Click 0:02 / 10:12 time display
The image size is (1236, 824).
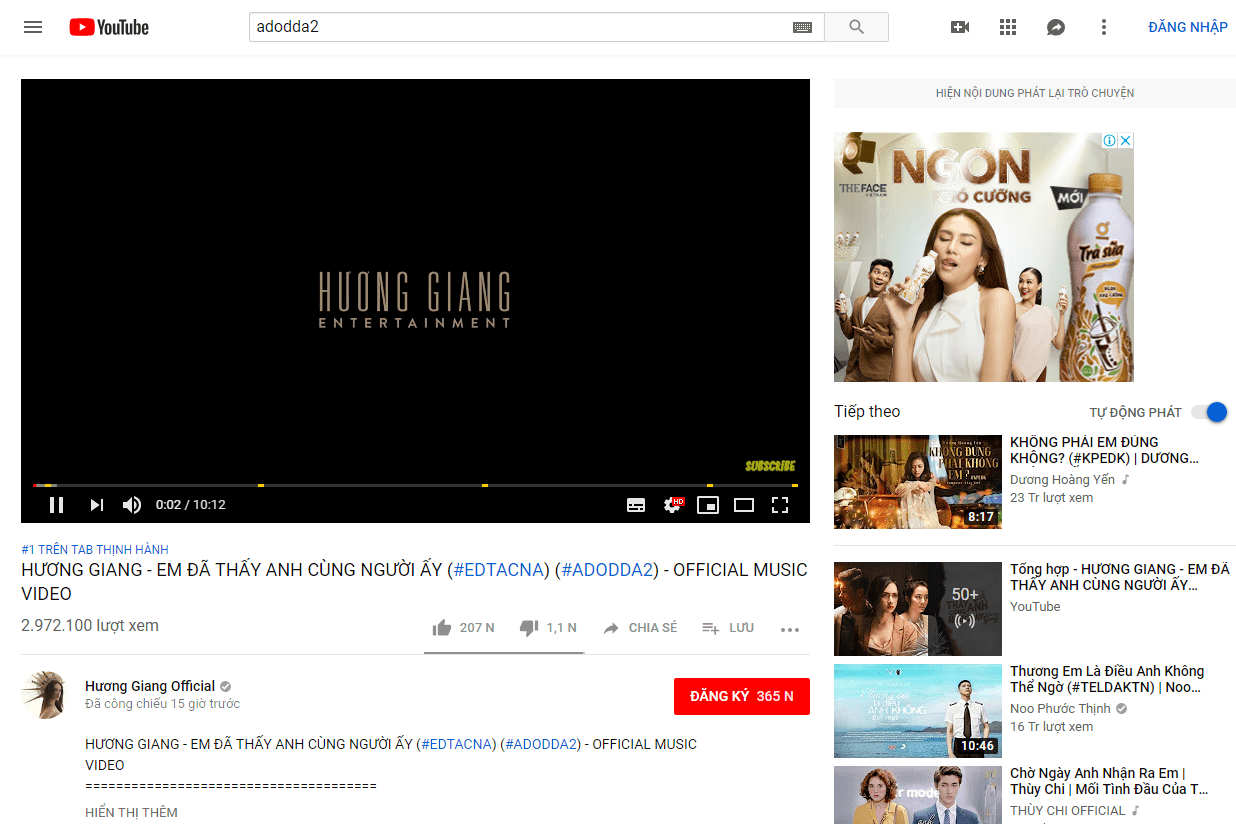pyautogui.click(x=191, y=505)
